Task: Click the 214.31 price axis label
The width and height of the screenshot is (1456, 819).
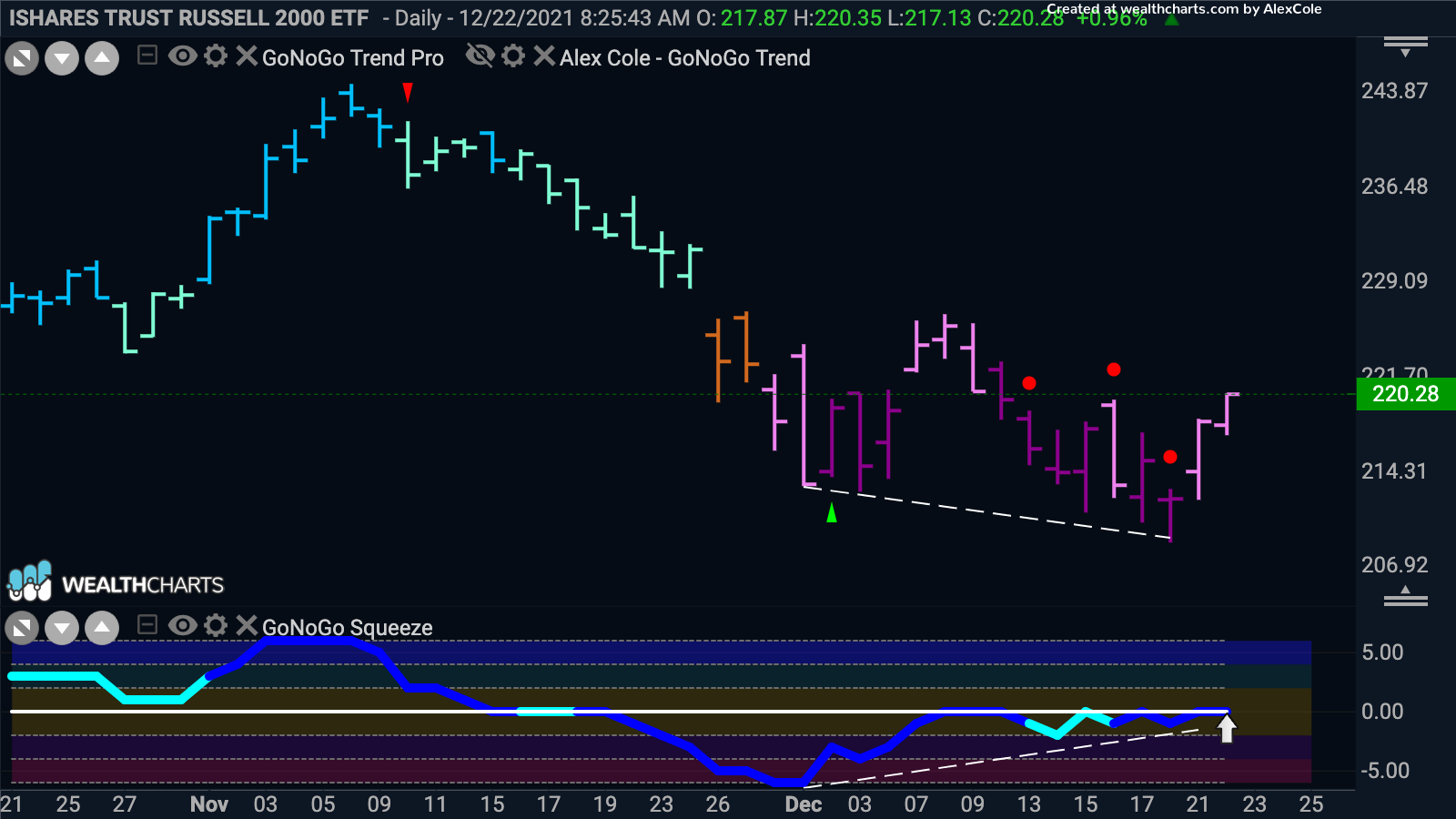Action: point(1394,471)
